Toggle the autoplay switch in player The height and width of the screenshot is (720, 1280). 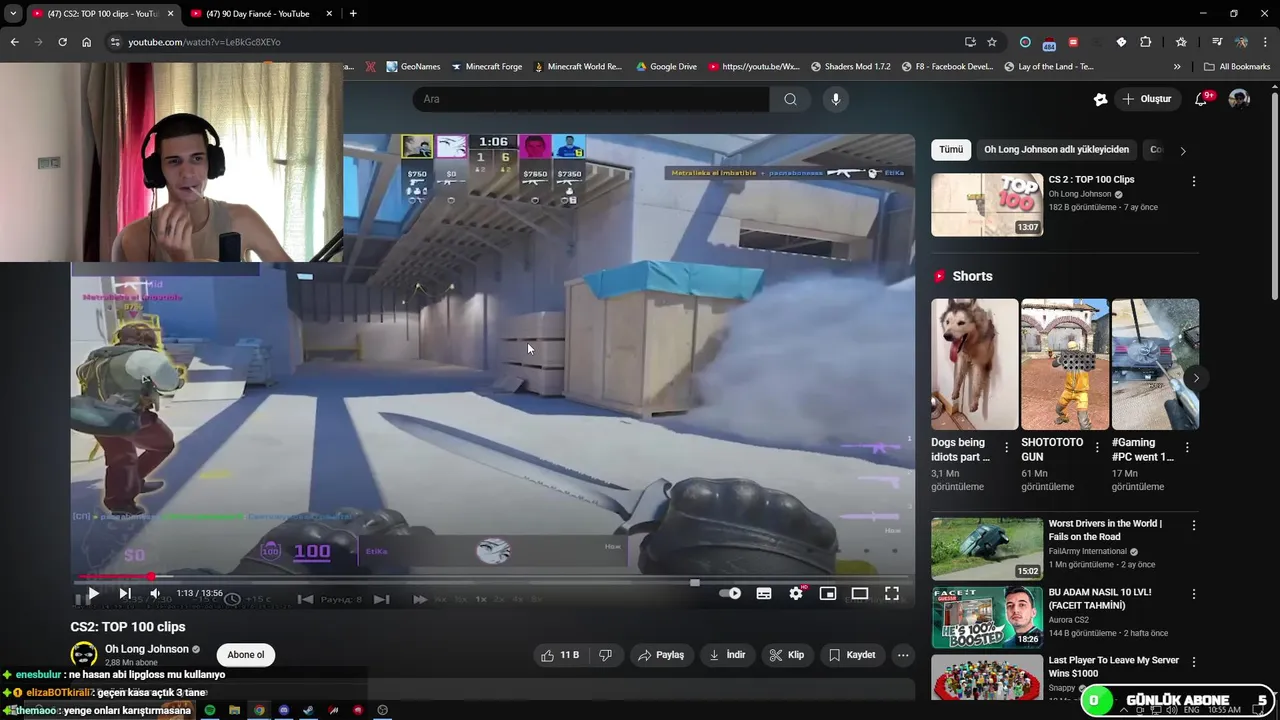pyautogui.click(x=730, y=593)
